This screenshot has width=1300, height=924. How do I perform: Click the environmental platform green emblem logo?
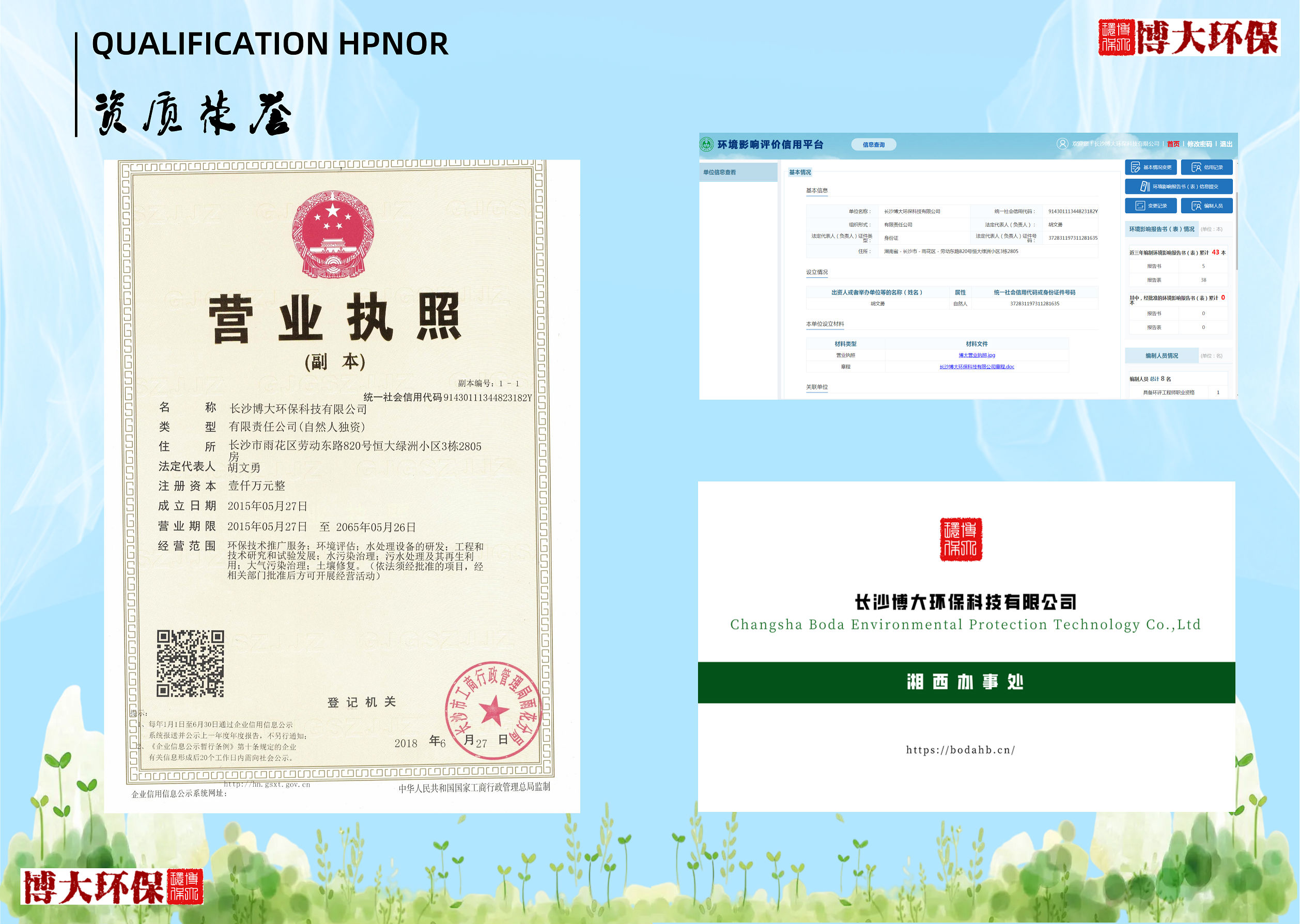tap(706, 145)
